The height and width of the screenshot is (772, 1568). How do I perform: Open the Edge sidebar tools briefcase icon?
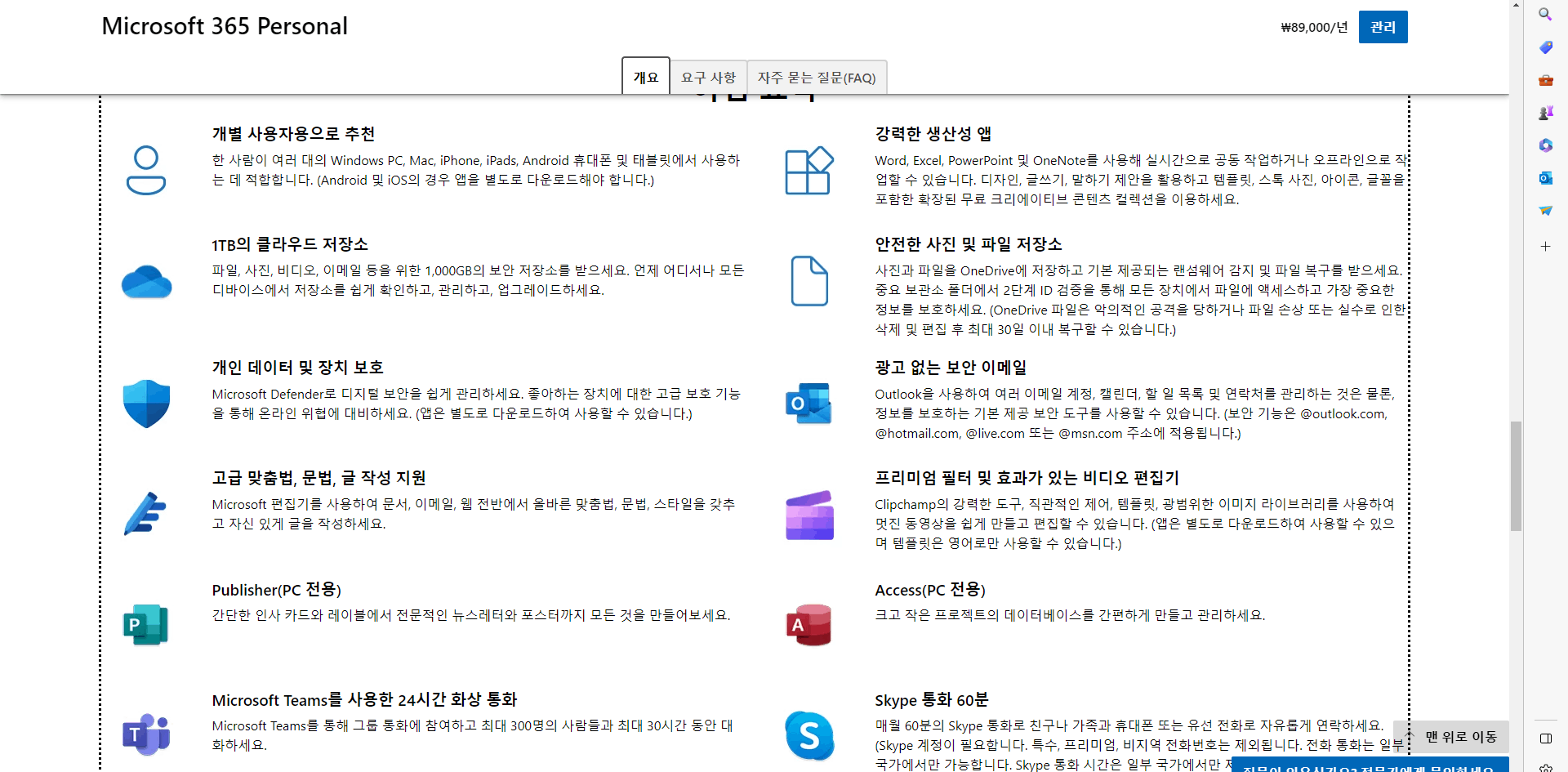pos(1545,80)
